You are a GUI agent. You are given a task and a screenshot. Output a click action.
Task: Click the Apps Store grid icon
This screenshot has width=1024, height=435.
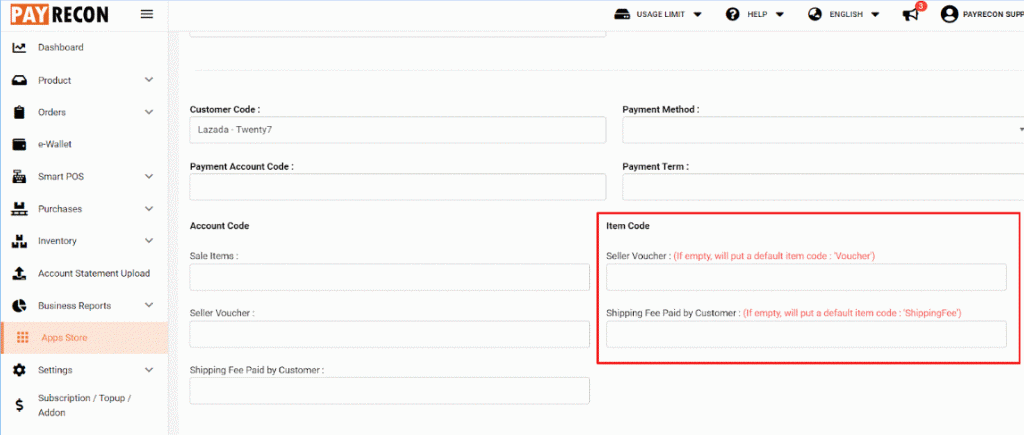(x=23, y=338)
